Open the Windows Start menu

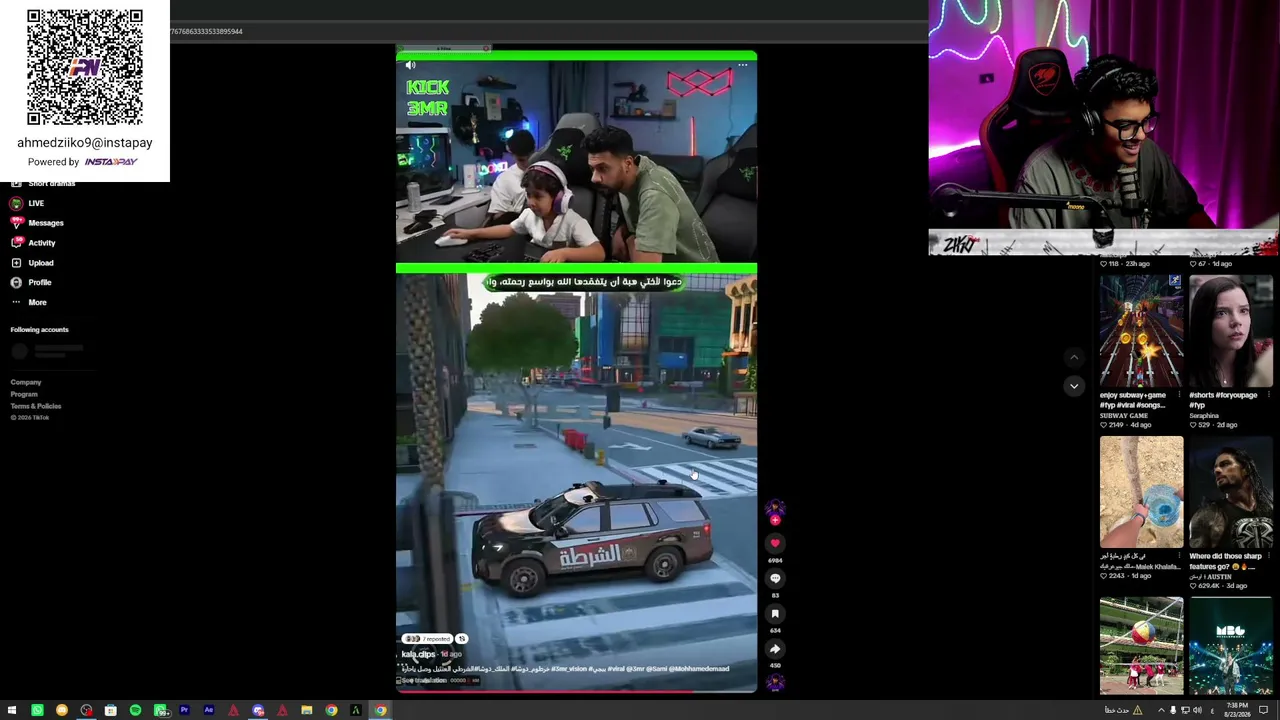(12, 710)
